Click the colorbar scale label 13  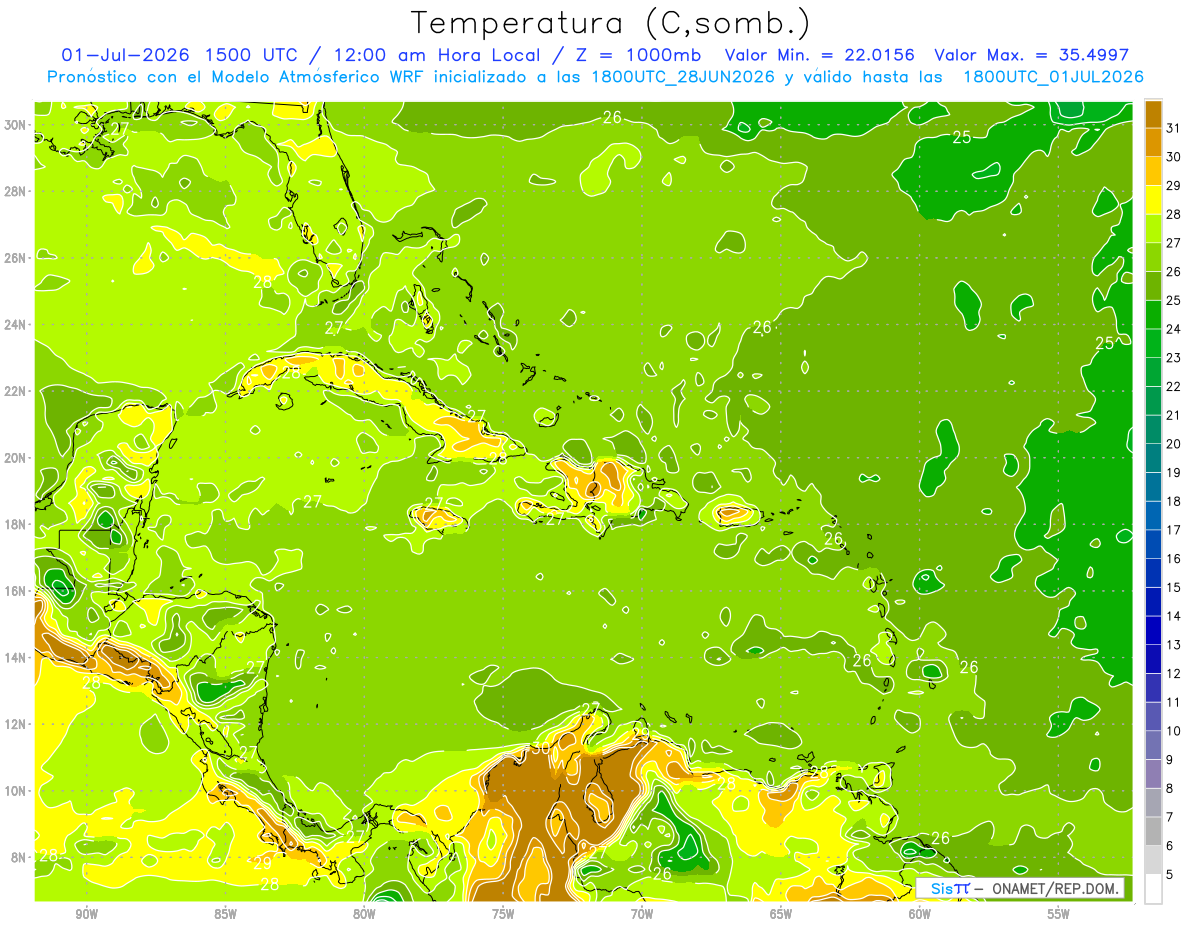pos(1173,645)
